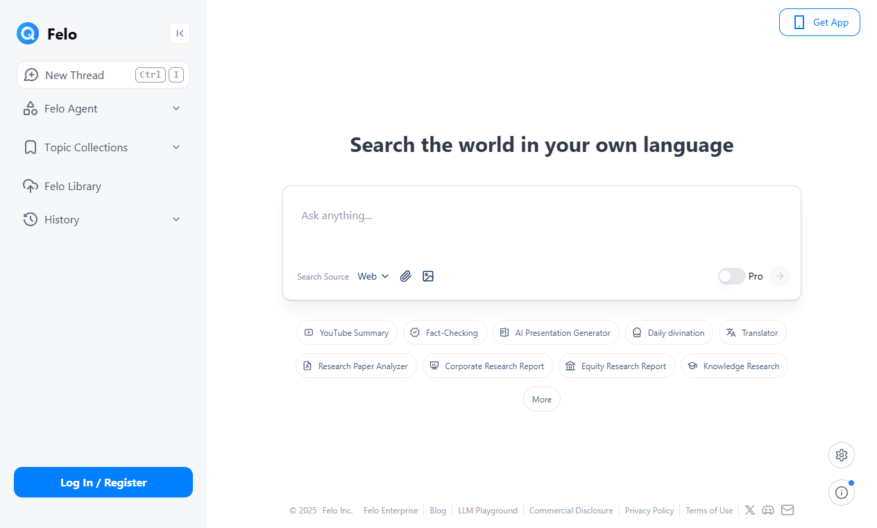The height and width of the screenshot is (528, 877).
Task: Open Felo's X (Twitter) icon
Action: [x=750, y=510]
